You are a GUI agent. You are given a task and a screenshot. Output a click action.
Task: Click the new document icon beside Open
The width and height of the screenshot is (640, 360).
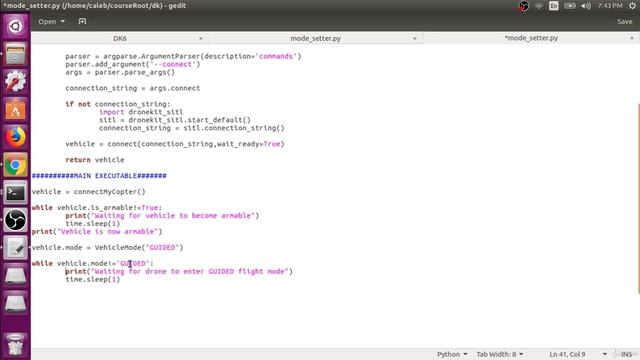click(82, 21)
